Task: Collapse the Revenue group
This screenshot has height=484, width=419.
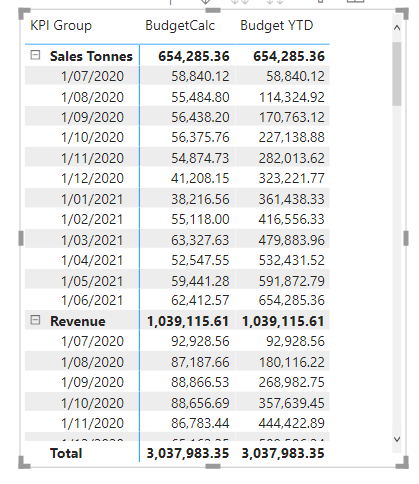Action: 35,320
